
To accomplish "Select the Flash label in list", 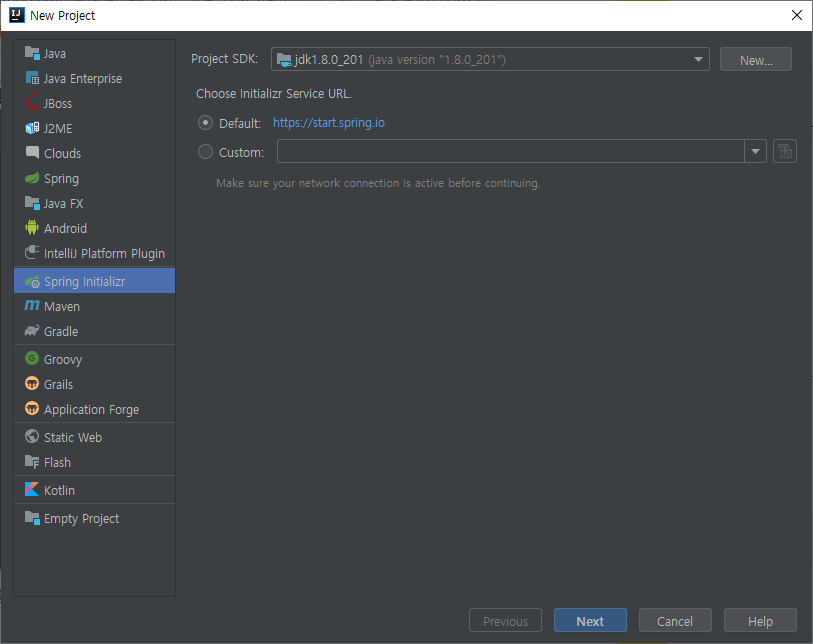I will point(57,462).
